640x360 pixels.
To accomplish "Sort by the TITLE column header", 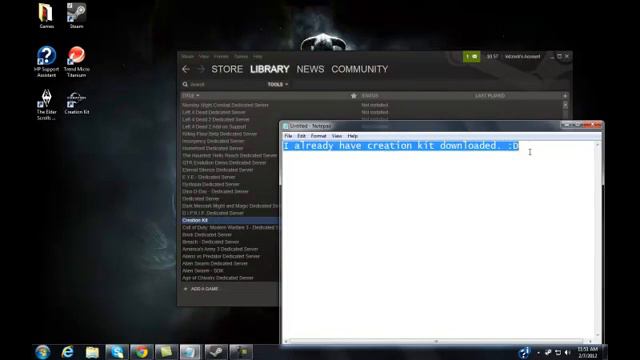I will pyautogui.click(x=191, y=96).
